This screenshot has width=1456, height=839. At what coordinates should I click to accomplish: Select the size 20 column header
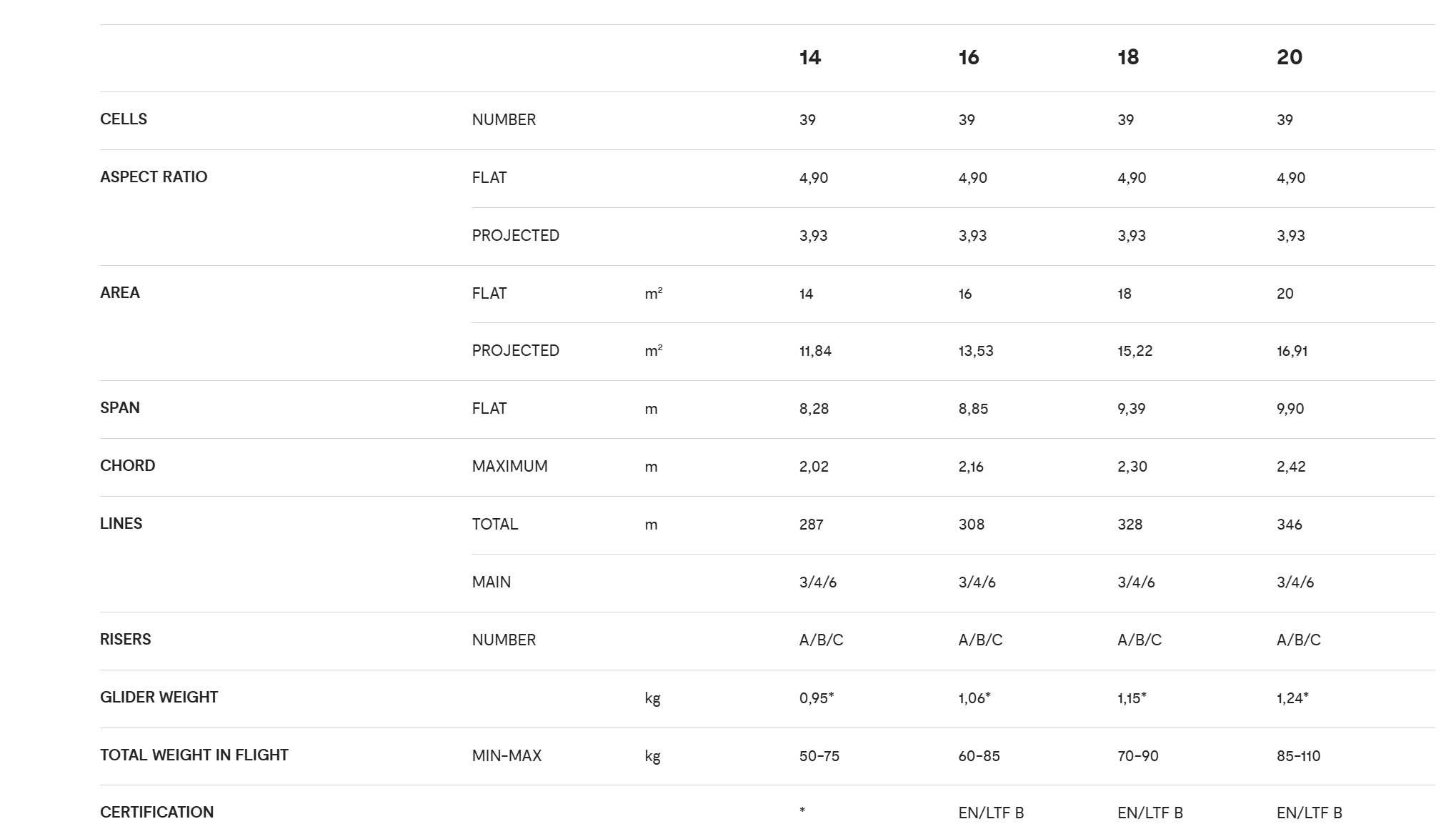1290,57
